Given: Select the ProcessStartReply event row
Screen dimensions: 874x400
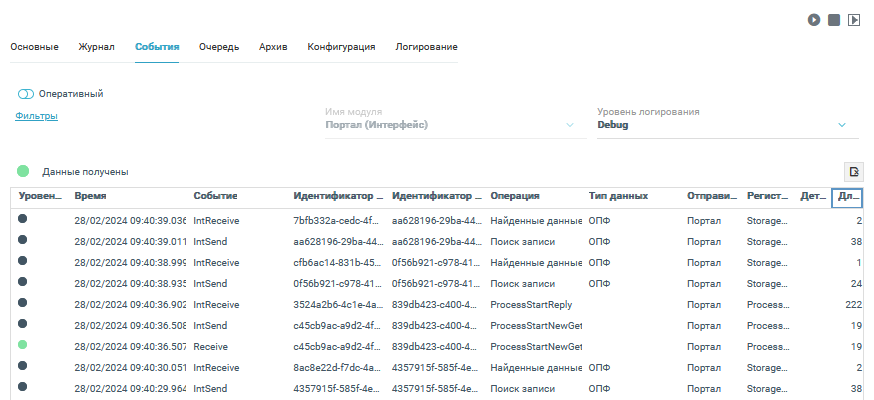Looking at the screenshot, I should pos(531,304).
